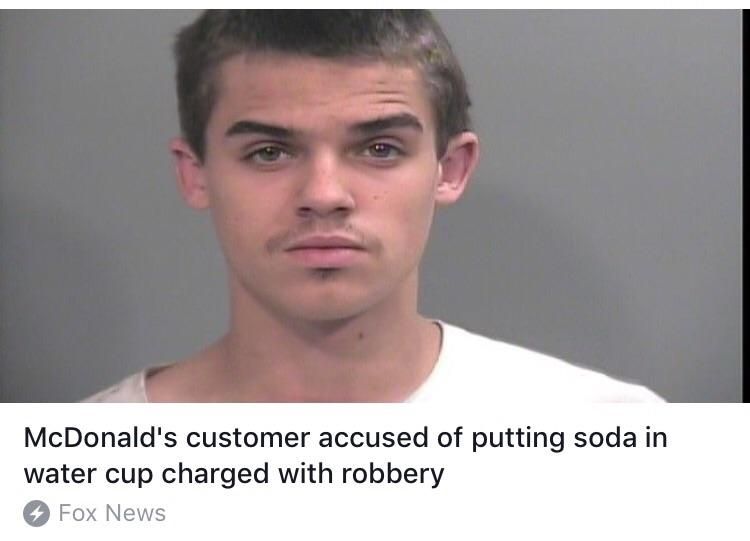Open the article via the mugshot thumbnail
The image size is (750, 541).
[371, 206]
